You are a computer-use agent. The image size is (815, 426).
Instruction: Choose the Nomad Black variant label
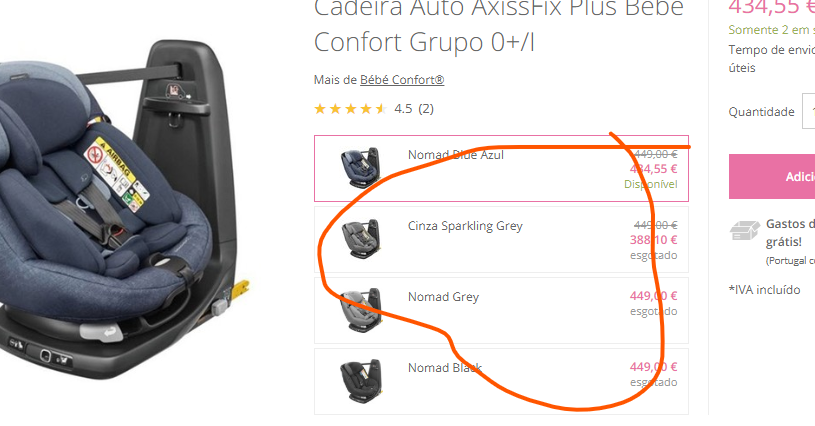[x=445, y=368]
